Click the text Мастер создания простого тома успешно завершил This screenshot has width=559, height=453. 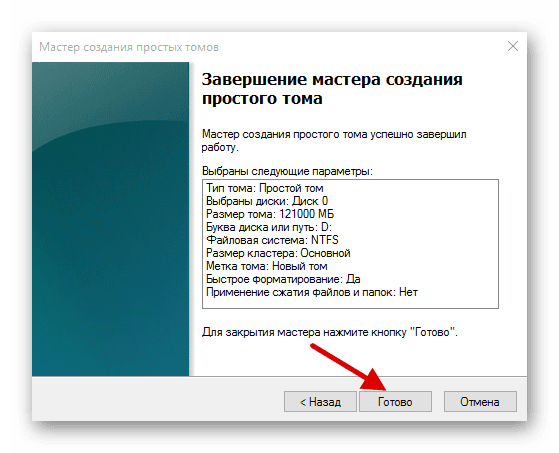334,134
